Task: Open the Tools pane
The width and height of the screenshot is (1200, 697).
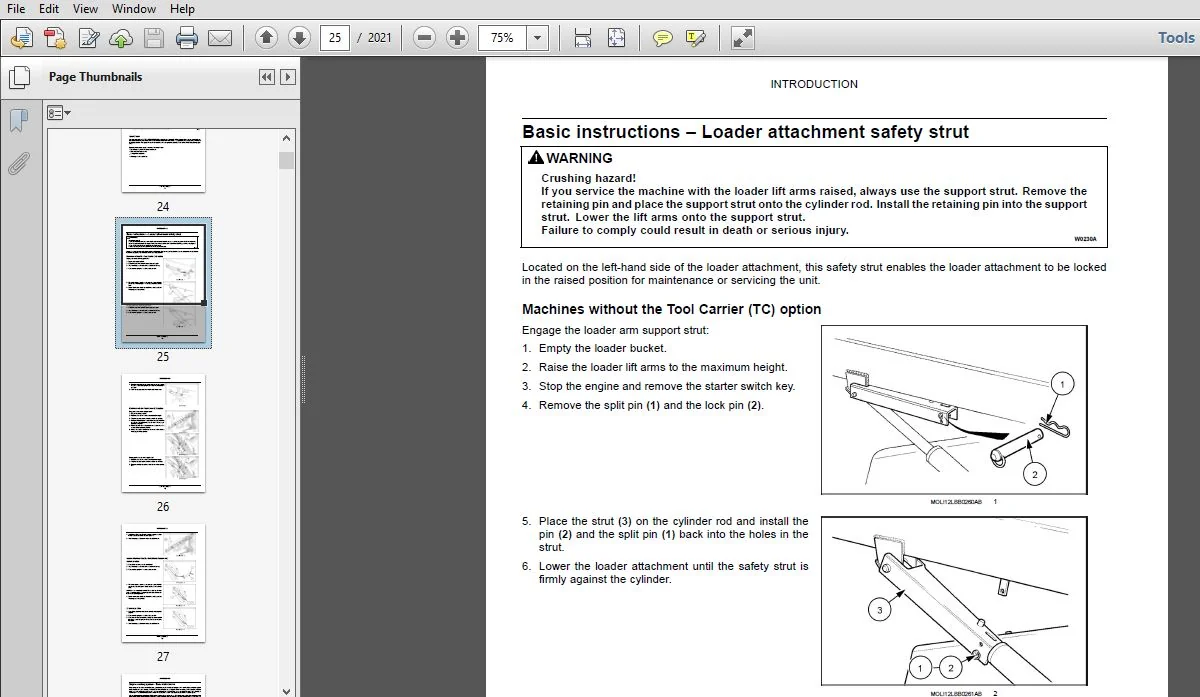Action: coord(1176,38)
